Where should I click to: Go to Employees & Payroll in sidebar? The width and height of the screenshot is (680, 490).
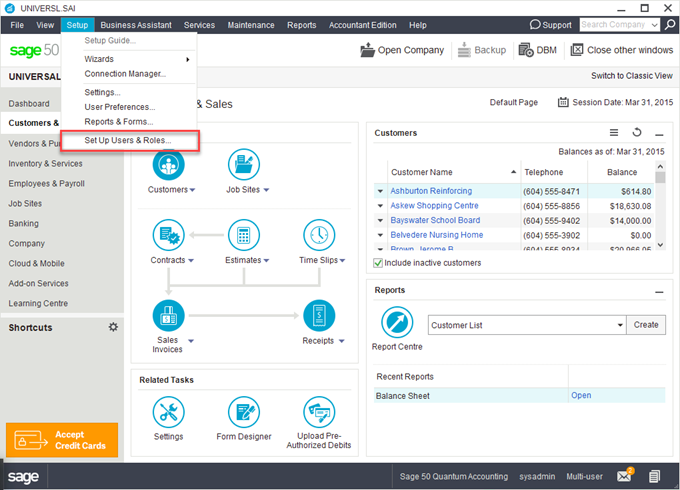pos(46,183)
